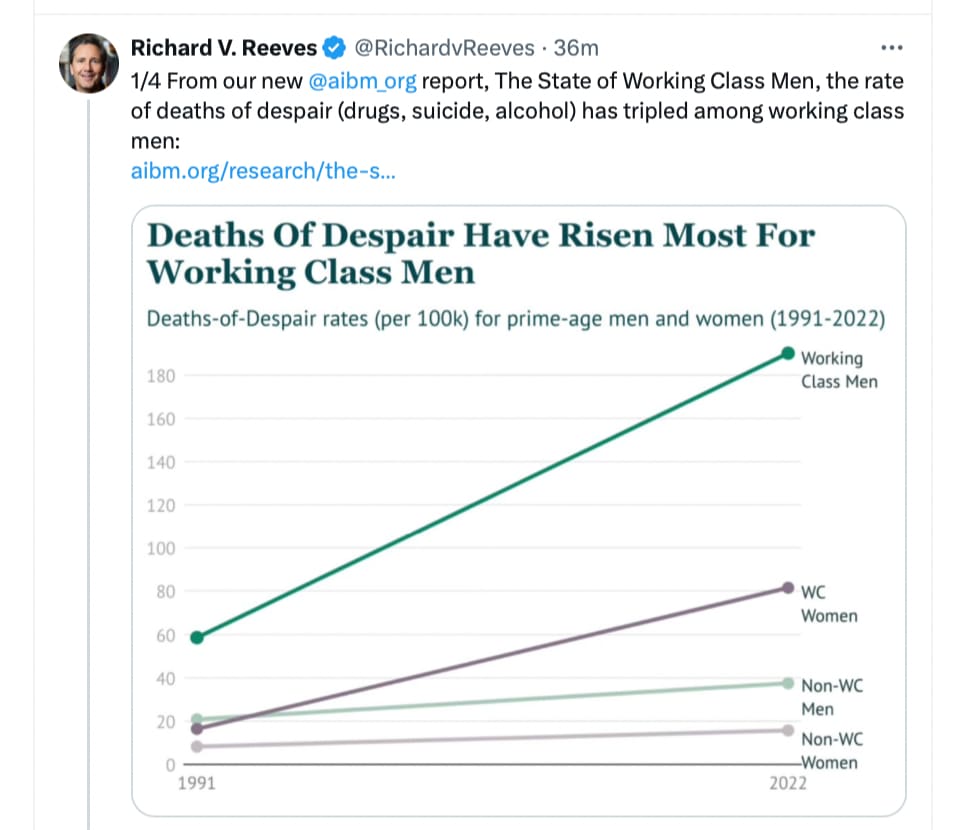This screenshot has width=976, height=830.
Task: Click the Non-WC Men line label
Action: (x=832, y=697)
